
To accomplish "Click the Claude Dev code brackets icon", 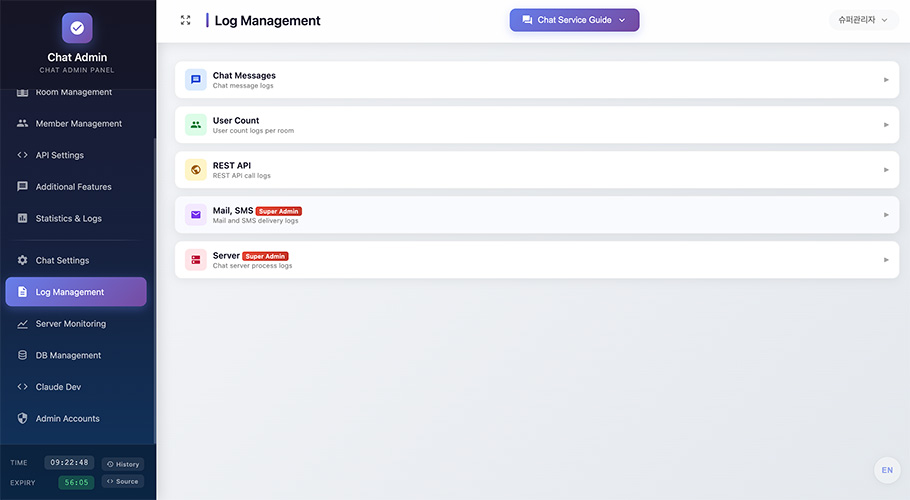I will click(22, 386).
